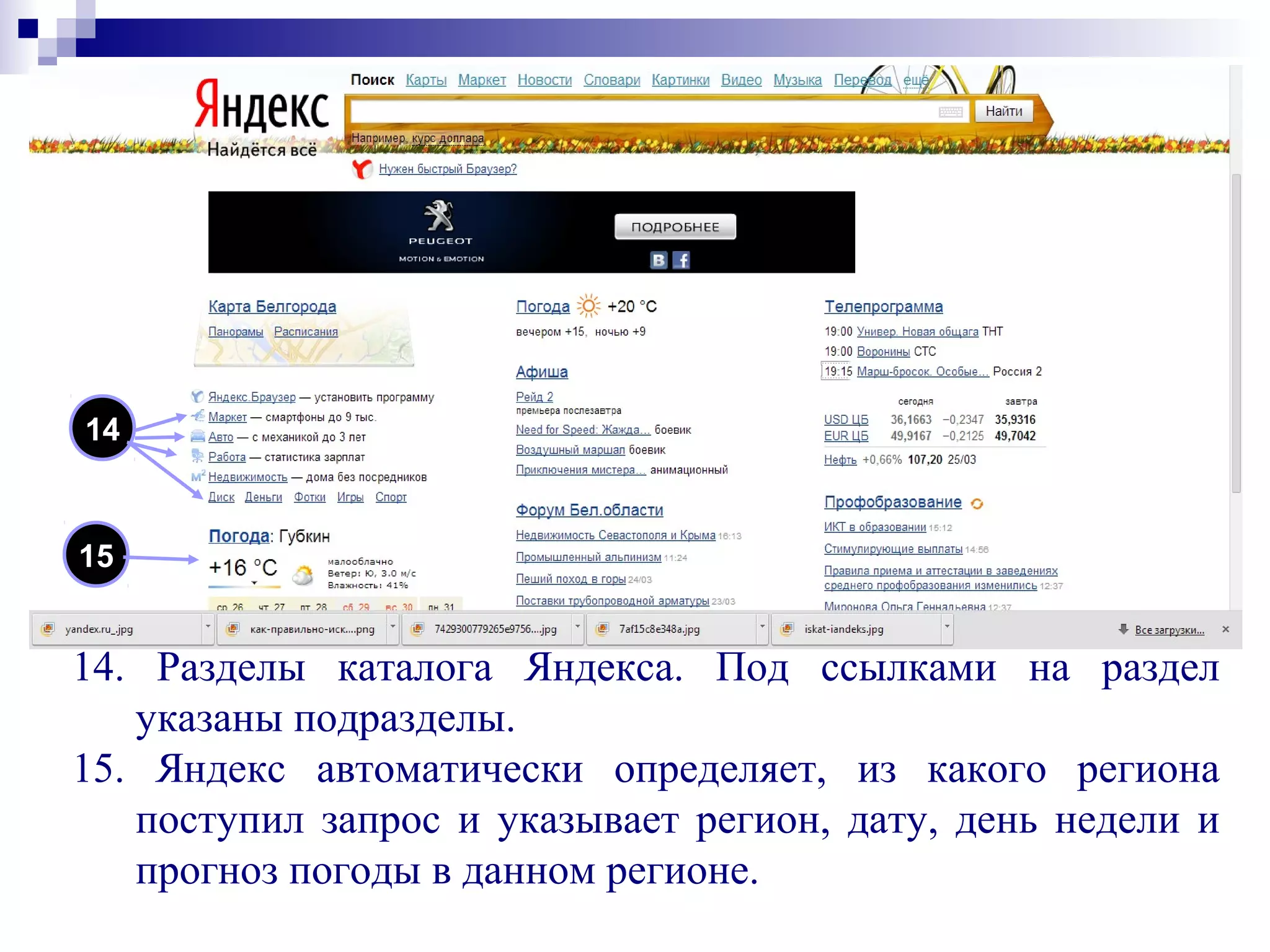
Task: Click the ИКТ в образовании link
Action: pos(875,527)
